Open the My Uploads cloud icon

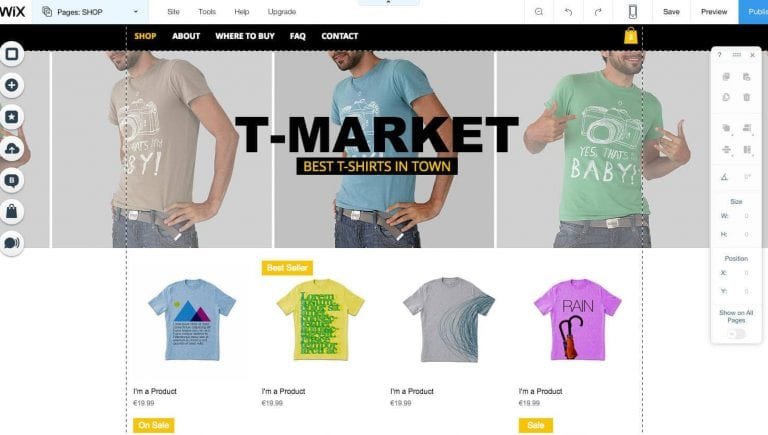12,148
